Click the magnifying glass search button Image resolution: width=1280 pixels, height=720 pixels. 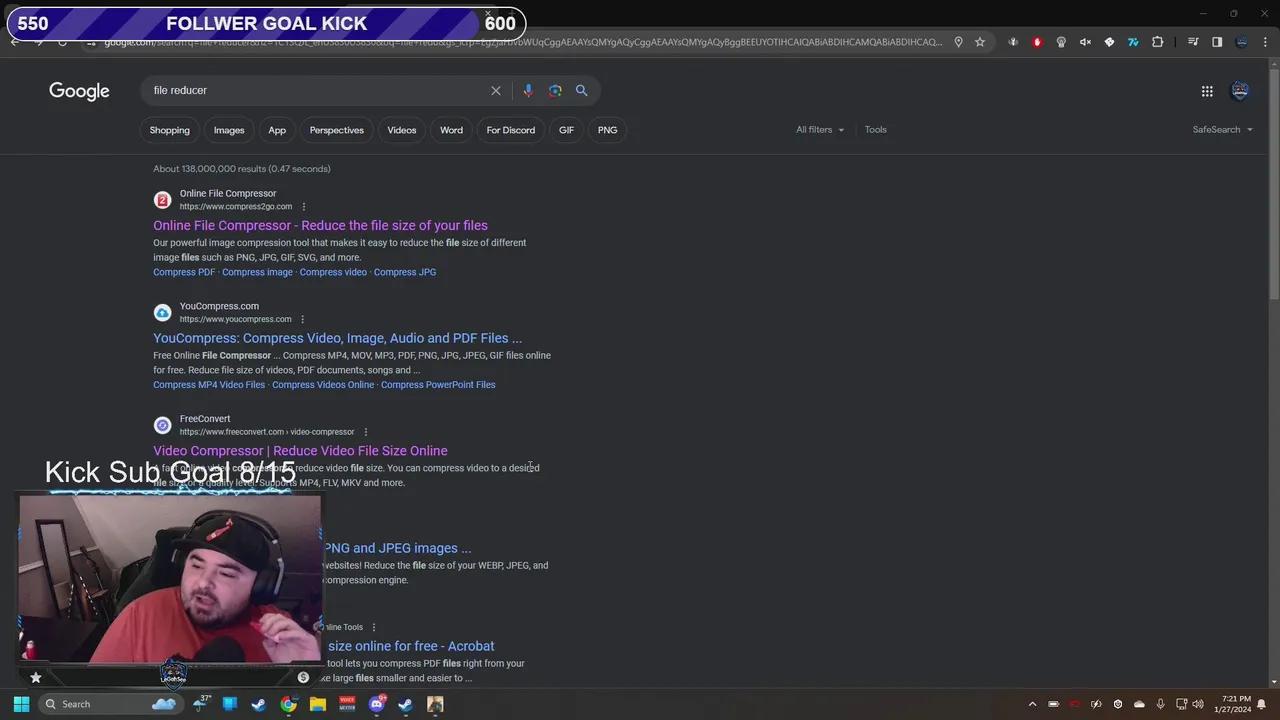point(581,90)
